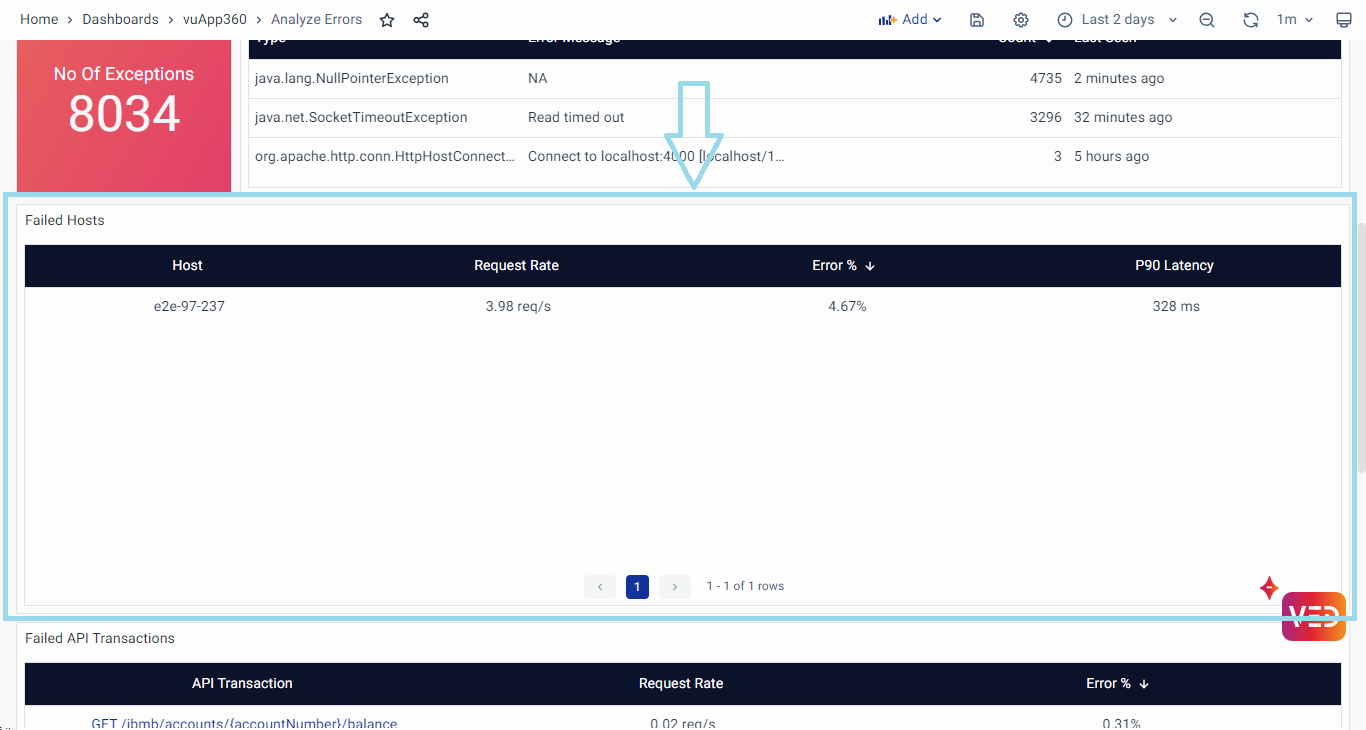
Task: Go to Home breadcrumb
Action: click(39, 20)
